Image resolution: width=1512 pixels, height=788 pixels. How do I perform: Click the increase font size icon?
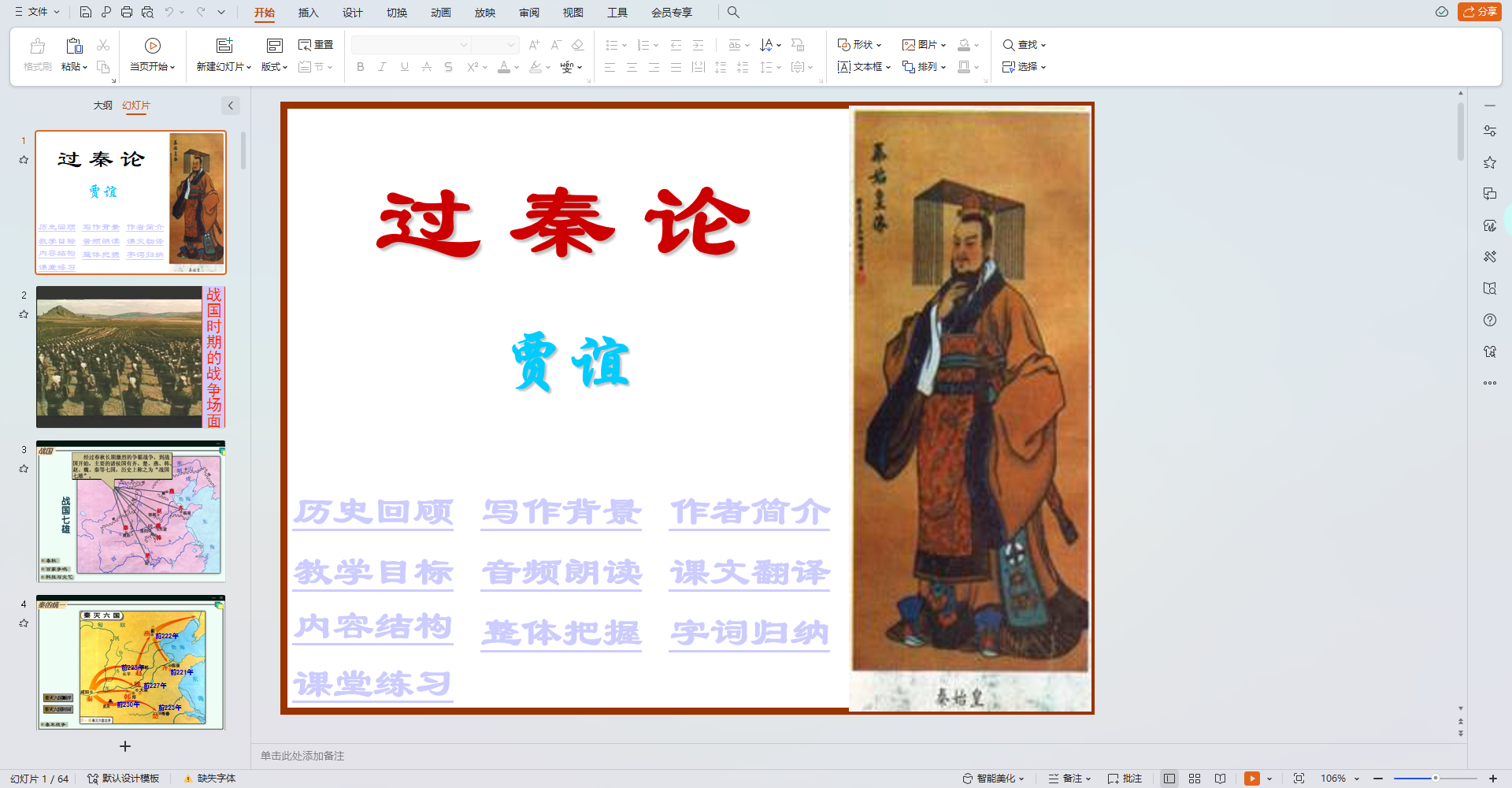[534, 45]
